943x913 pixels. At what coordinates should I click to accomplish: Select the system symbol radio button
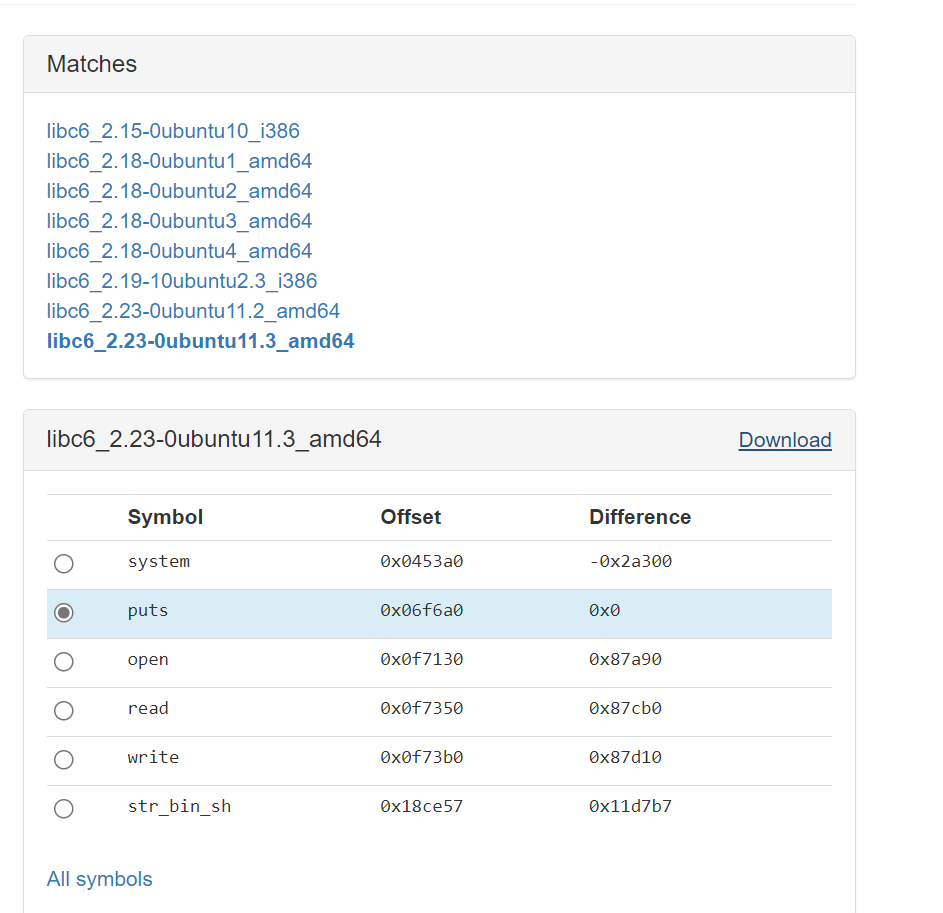point(64,564)
